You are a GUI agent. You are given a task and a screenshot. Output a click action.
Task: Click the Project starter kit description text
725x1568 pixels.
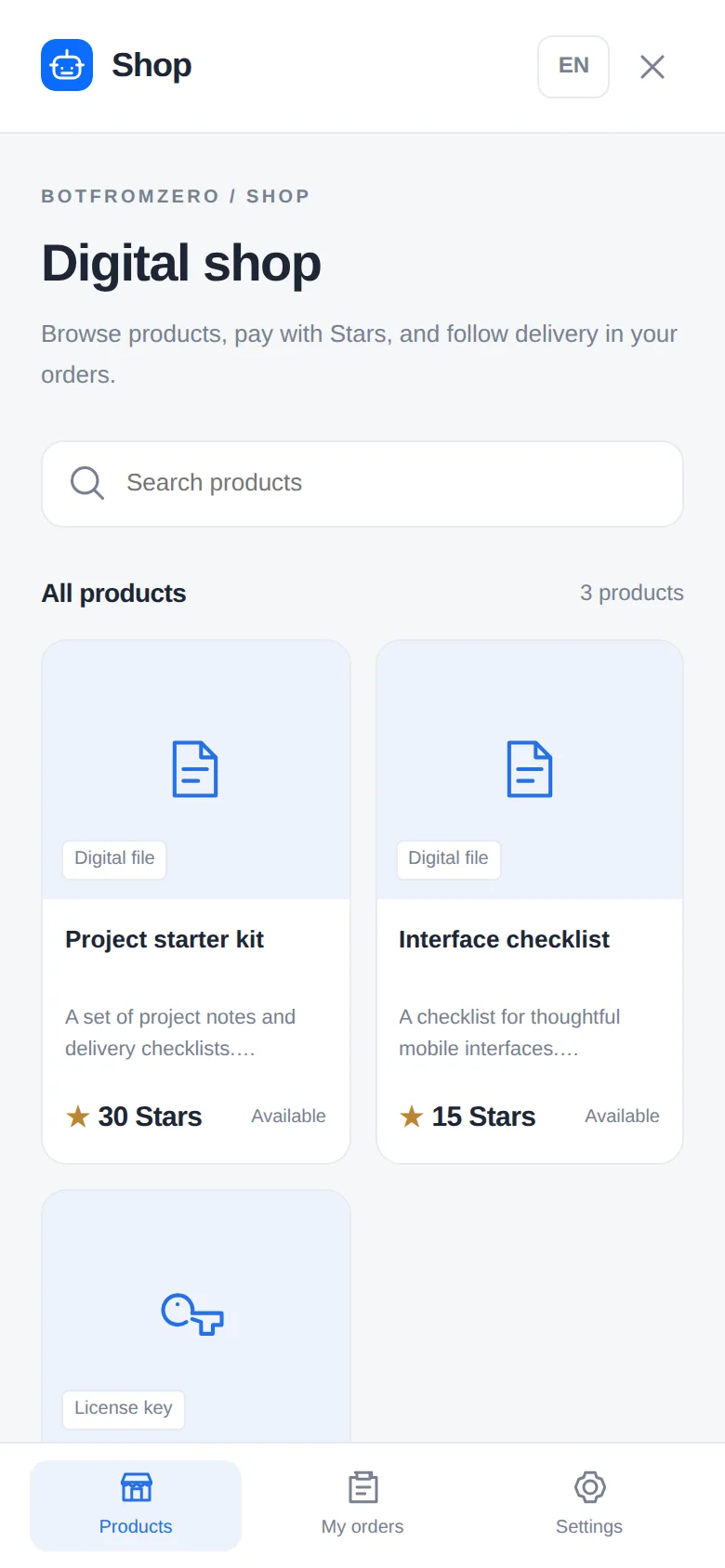point(180,1033)
